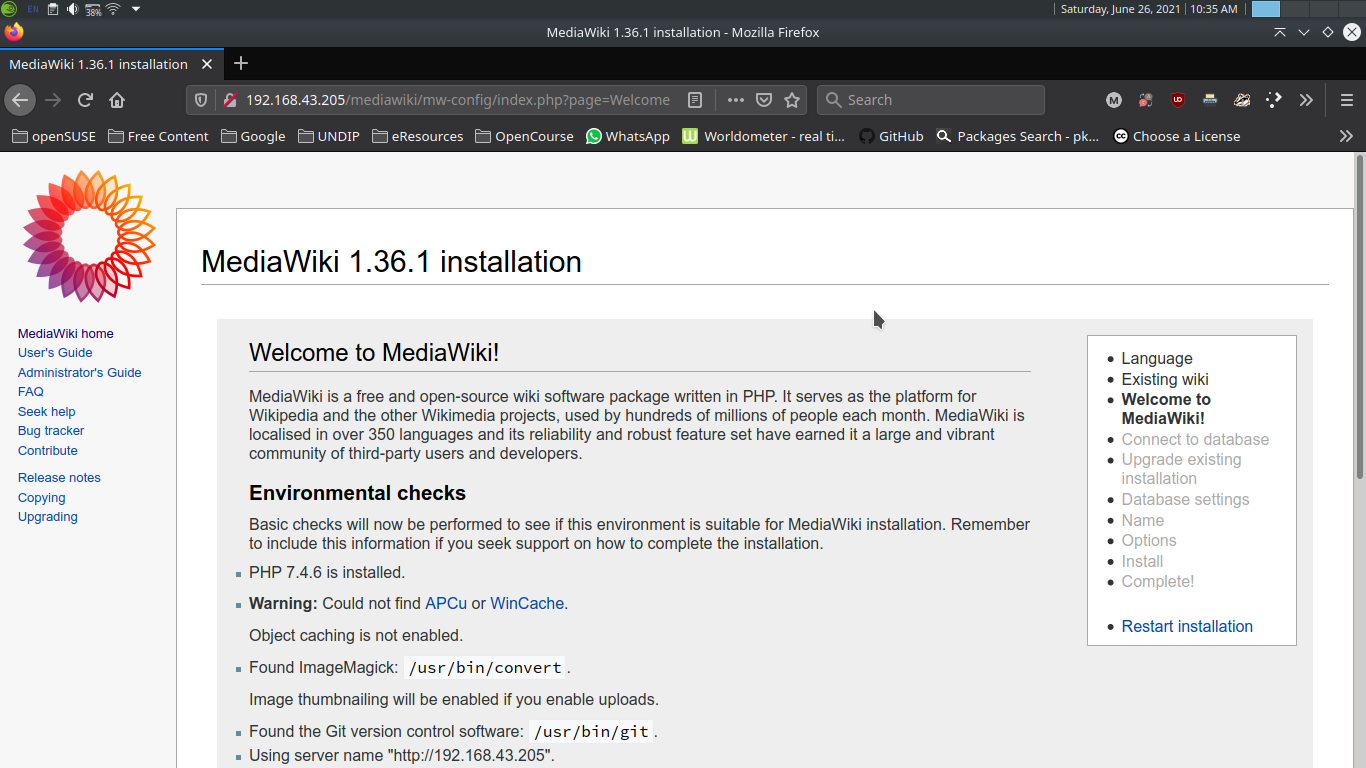This screenshot has height=768, width=1366.
Task: Show more bookmarks overflow chevron
Action: pos(1346,136)
